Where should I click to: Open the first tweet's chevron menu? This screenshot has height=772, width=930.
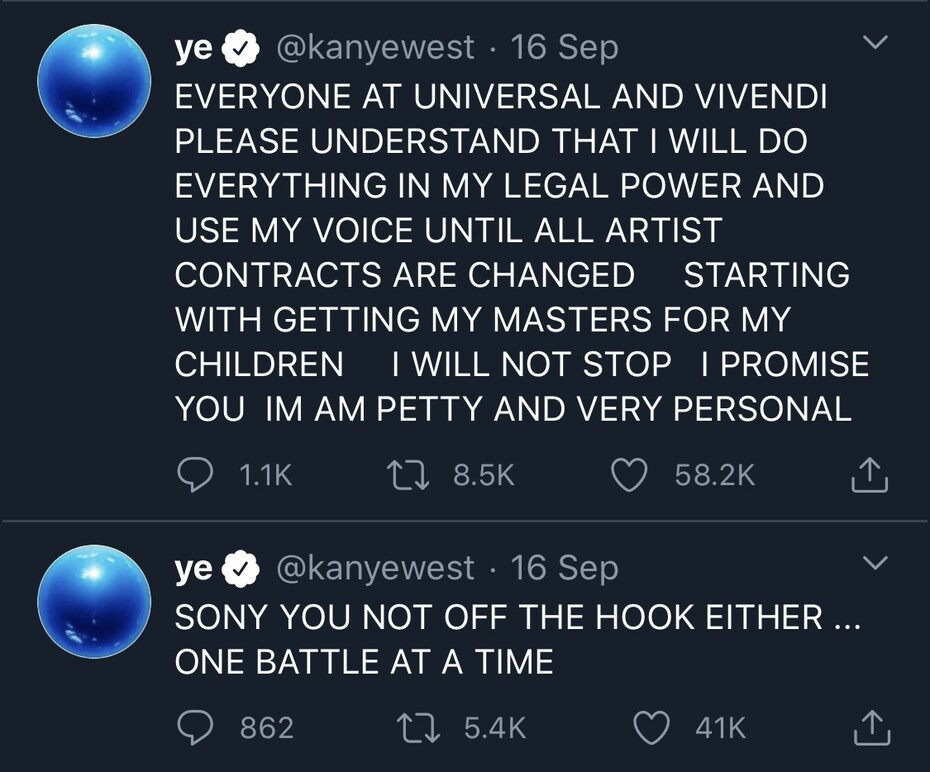(875, 43)
